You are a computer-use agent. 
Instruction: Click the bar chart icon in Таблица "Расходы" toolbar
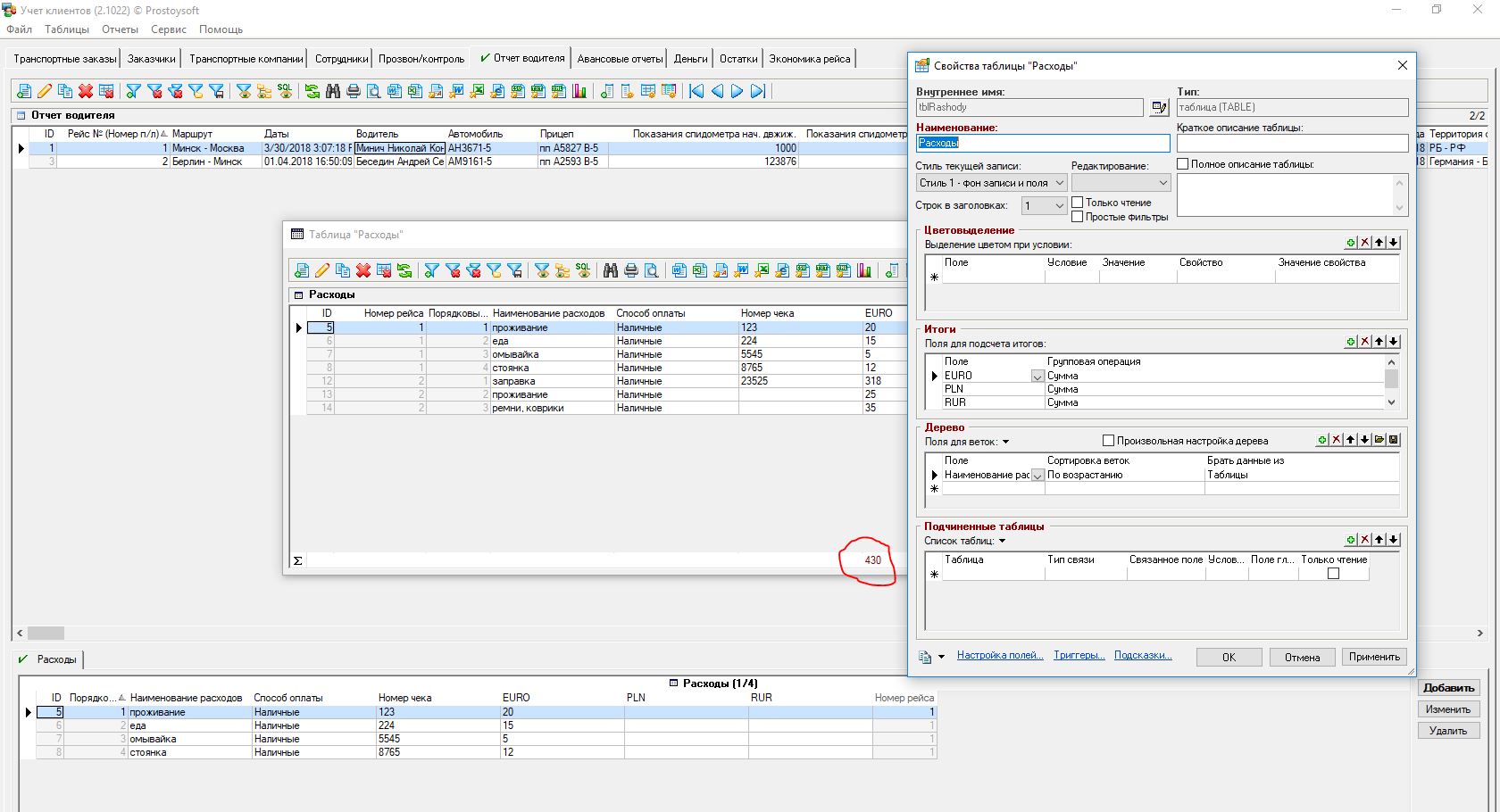click(864, 270)
